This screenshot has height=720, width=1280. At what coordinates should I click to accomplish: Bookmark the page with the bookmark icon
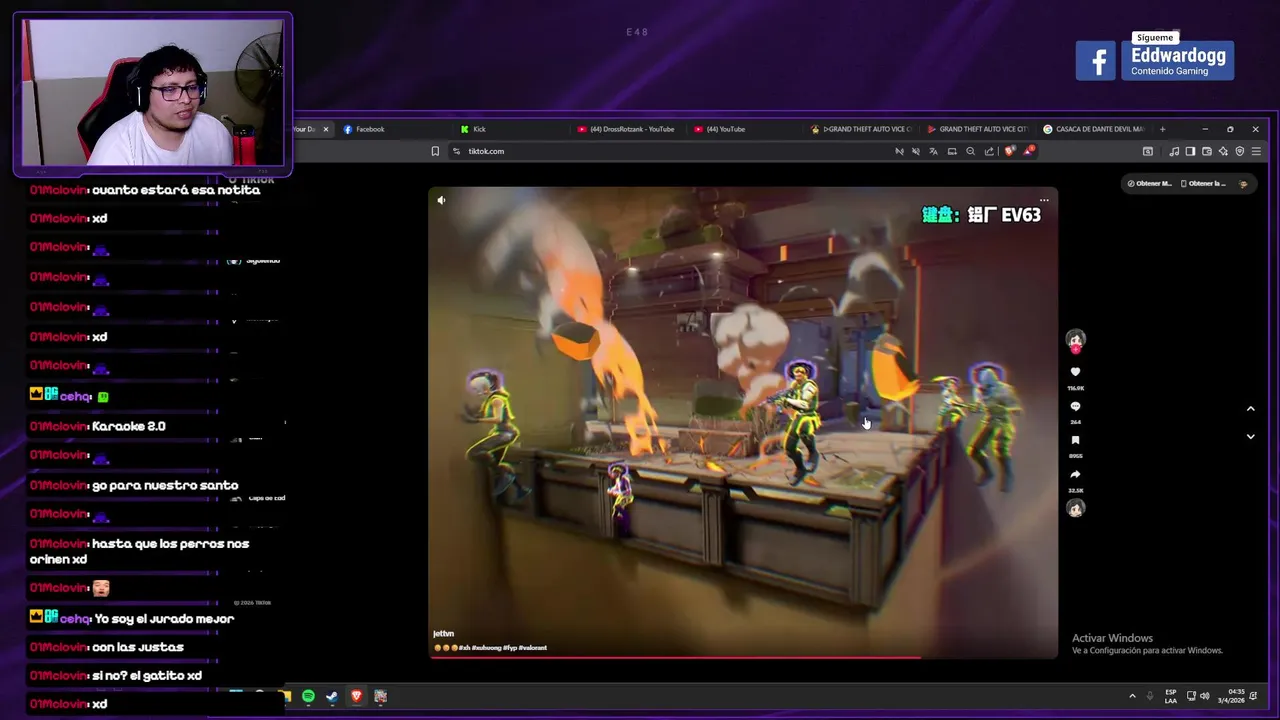click(x=435, y=151)
